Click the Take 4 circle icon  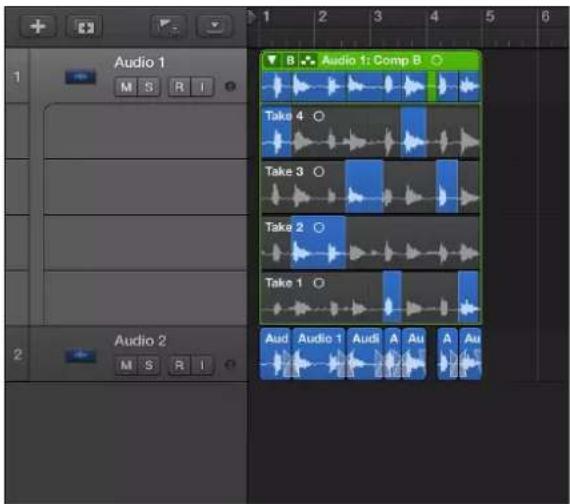(x=319, y=116)
